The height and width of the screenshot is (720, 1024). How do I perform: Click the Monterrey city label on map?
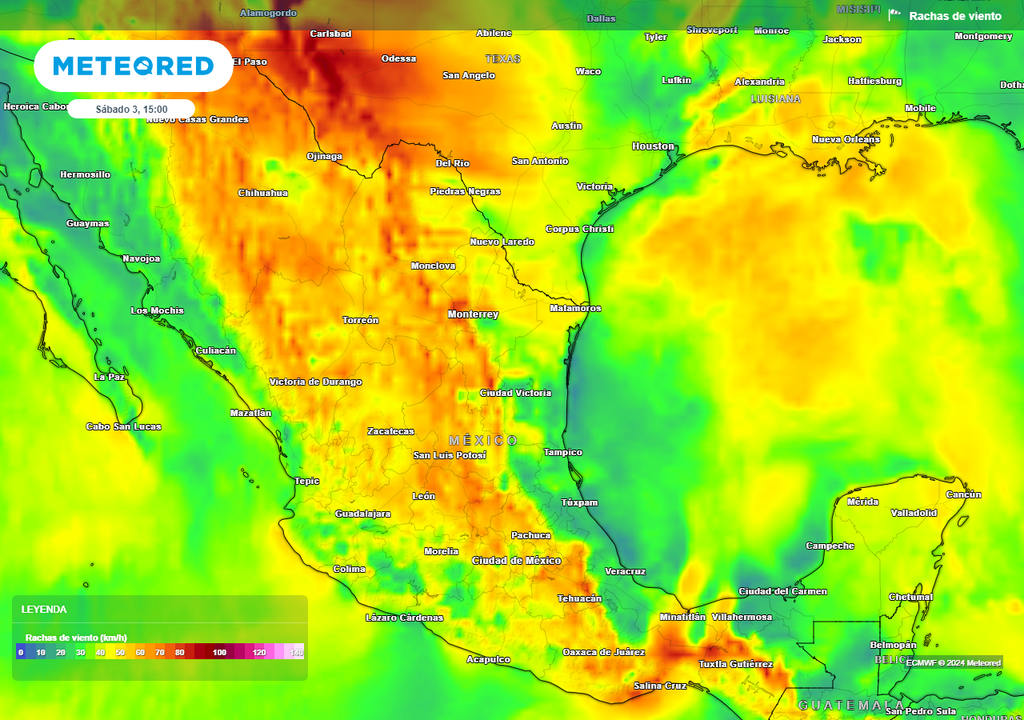pos(473,314)
